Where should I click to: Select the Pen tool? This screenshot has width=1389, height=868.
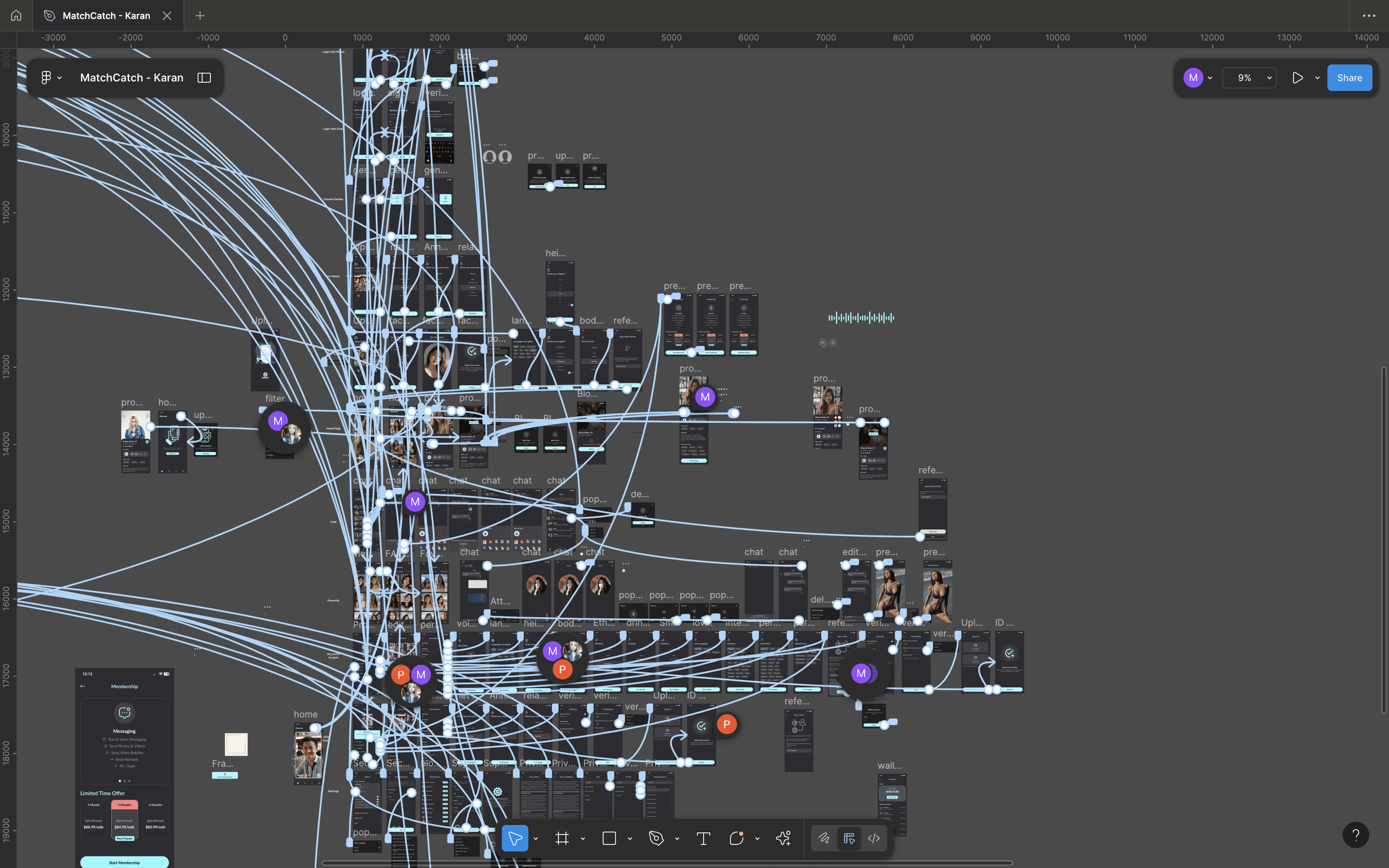pyautogui.click(x=656, y=839)
